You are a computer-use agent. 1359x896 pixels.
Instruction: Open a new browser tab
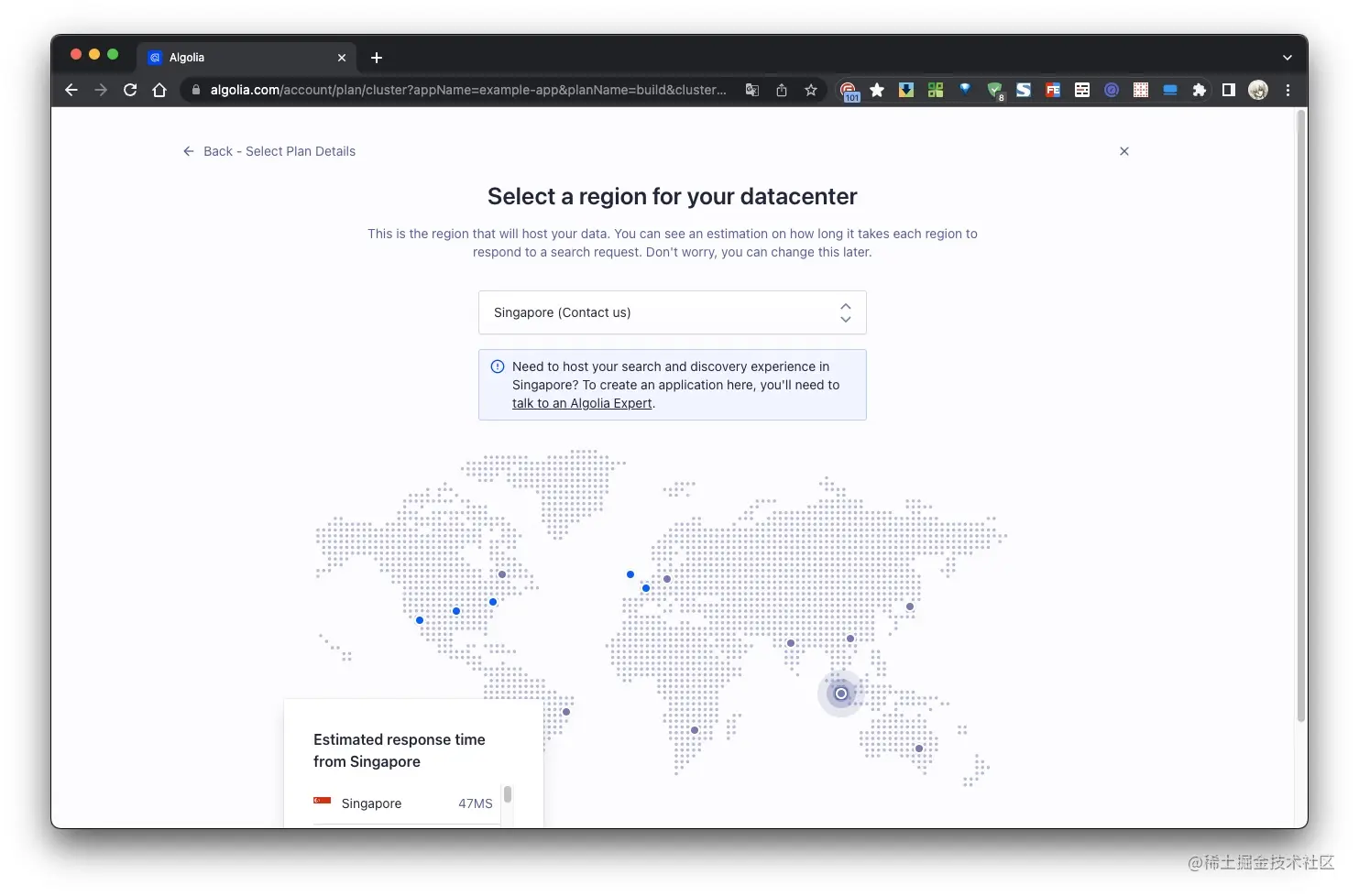click(x=377, y=58)
